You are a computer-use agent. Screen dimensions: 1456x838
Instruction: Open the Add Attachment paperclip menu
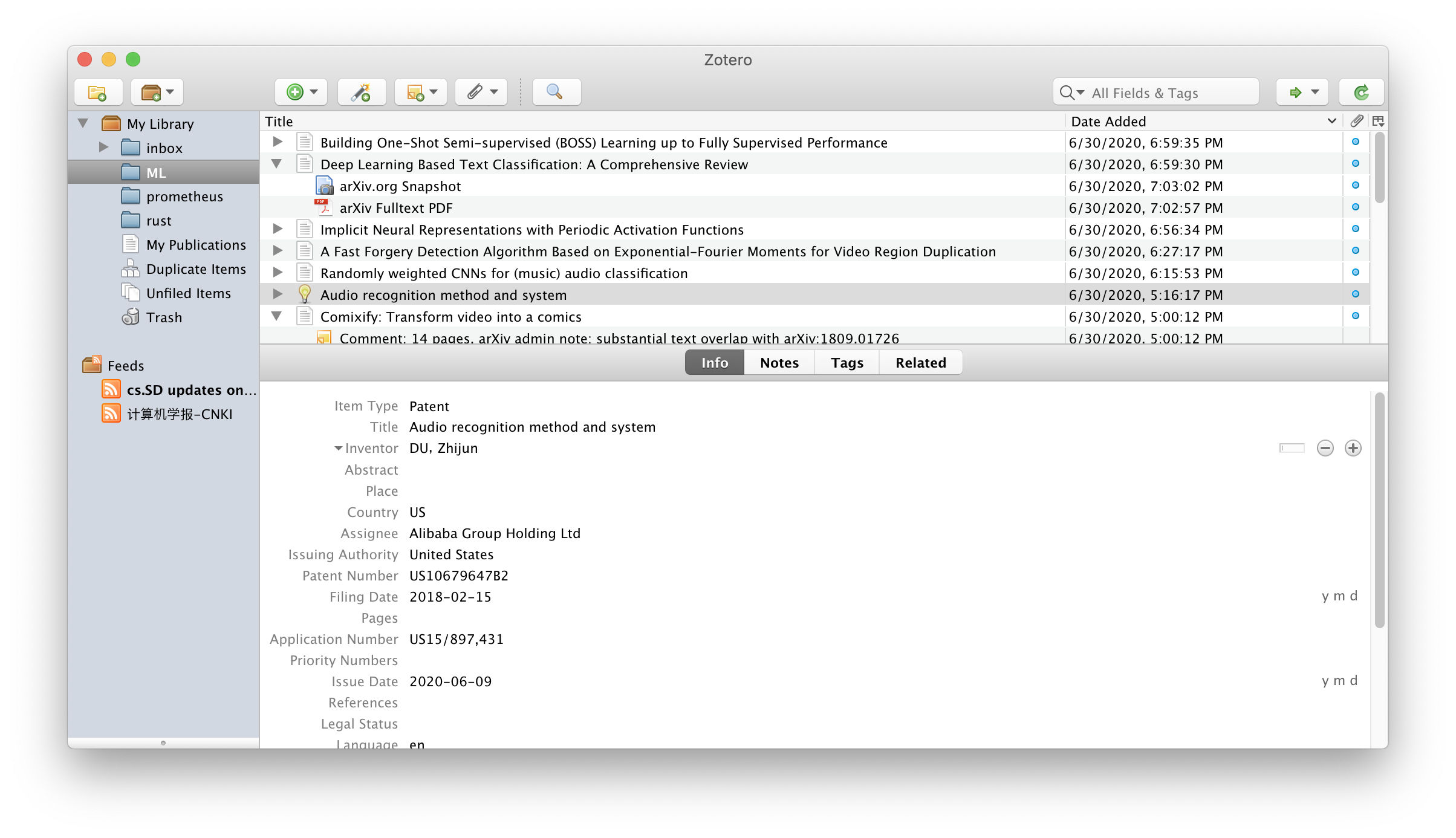(481, 93)
